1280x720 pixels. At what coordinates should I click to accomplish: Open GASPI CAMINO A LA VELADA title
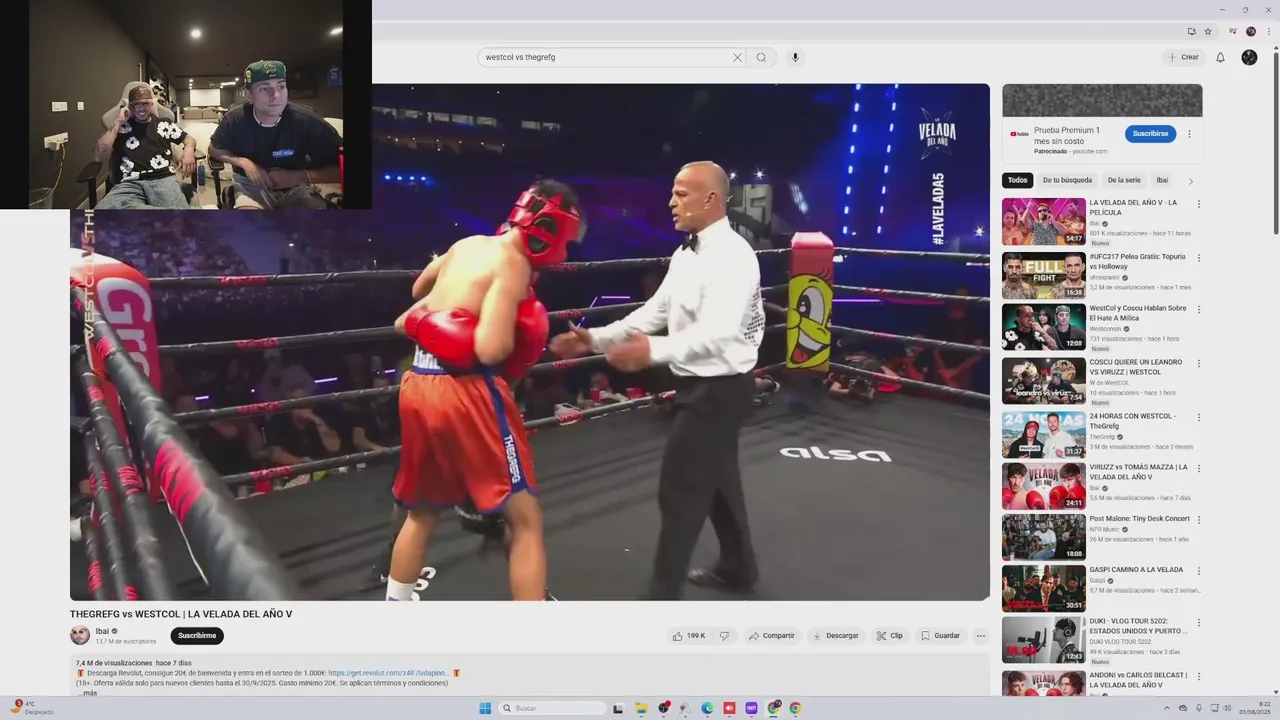[x=1136, y=570]
